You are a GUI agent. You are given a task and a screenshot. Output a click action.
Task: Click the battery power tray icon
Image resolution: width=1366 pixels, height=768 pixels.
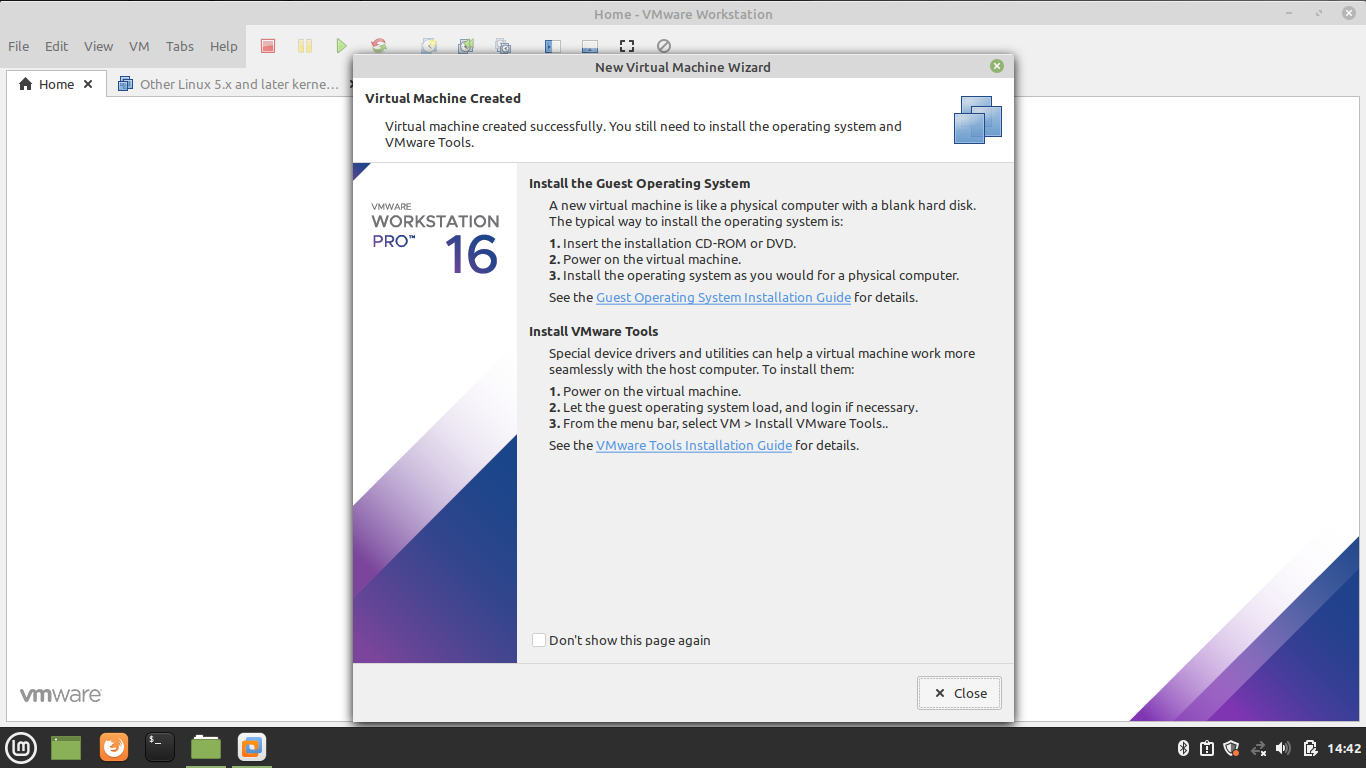(1310, 748)
